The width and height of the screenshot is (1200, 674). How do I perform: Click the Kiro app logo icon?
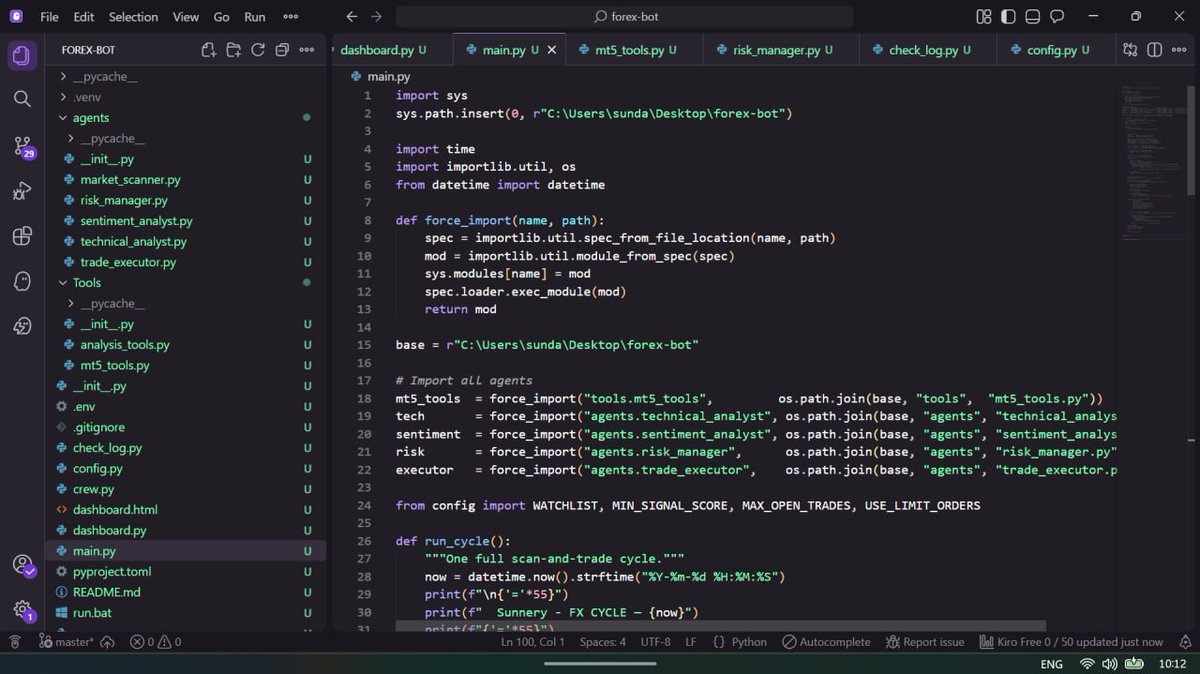(16, 17)
